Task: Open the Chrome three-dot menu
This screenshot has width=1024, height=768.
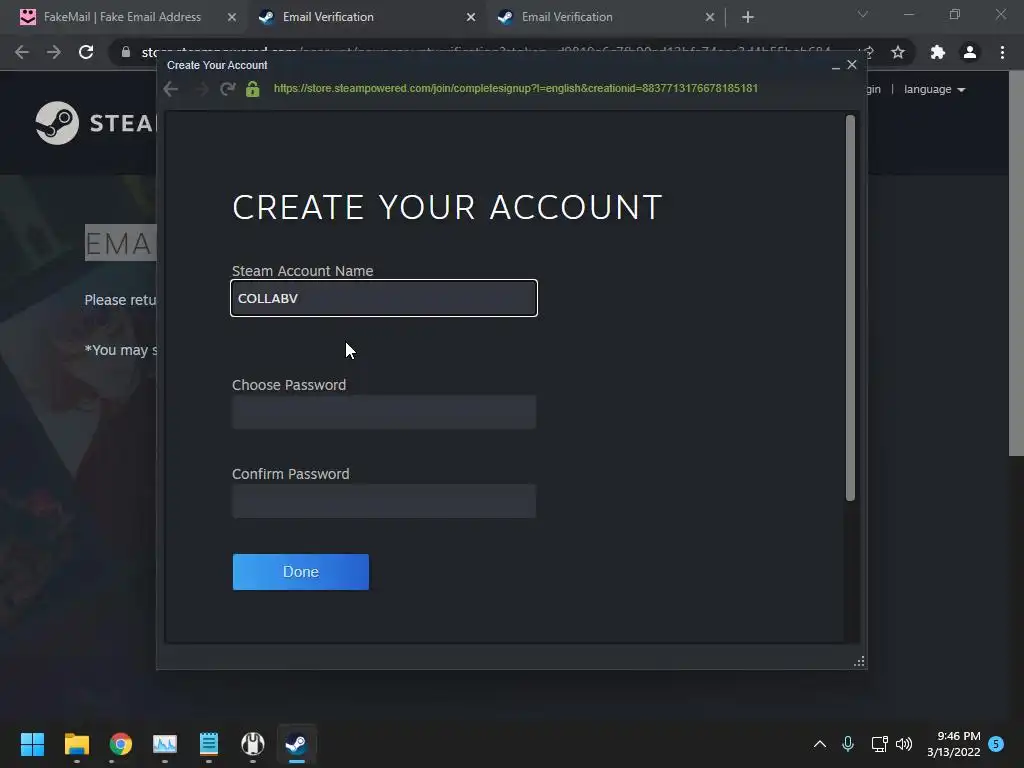Action: coord(1002,52)
